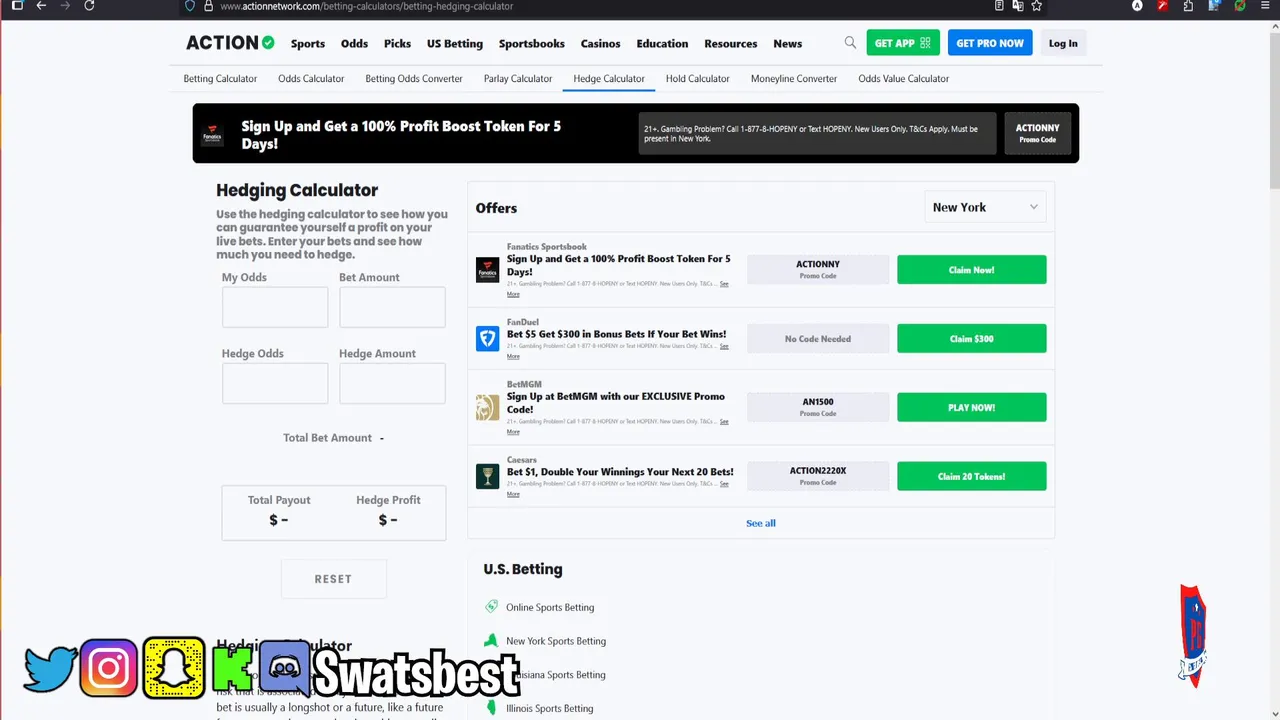The width and height of the screenshot is (1280, 720).
Task: Switch to the Betting Calculator tab
Action: [x=220, y=78]
